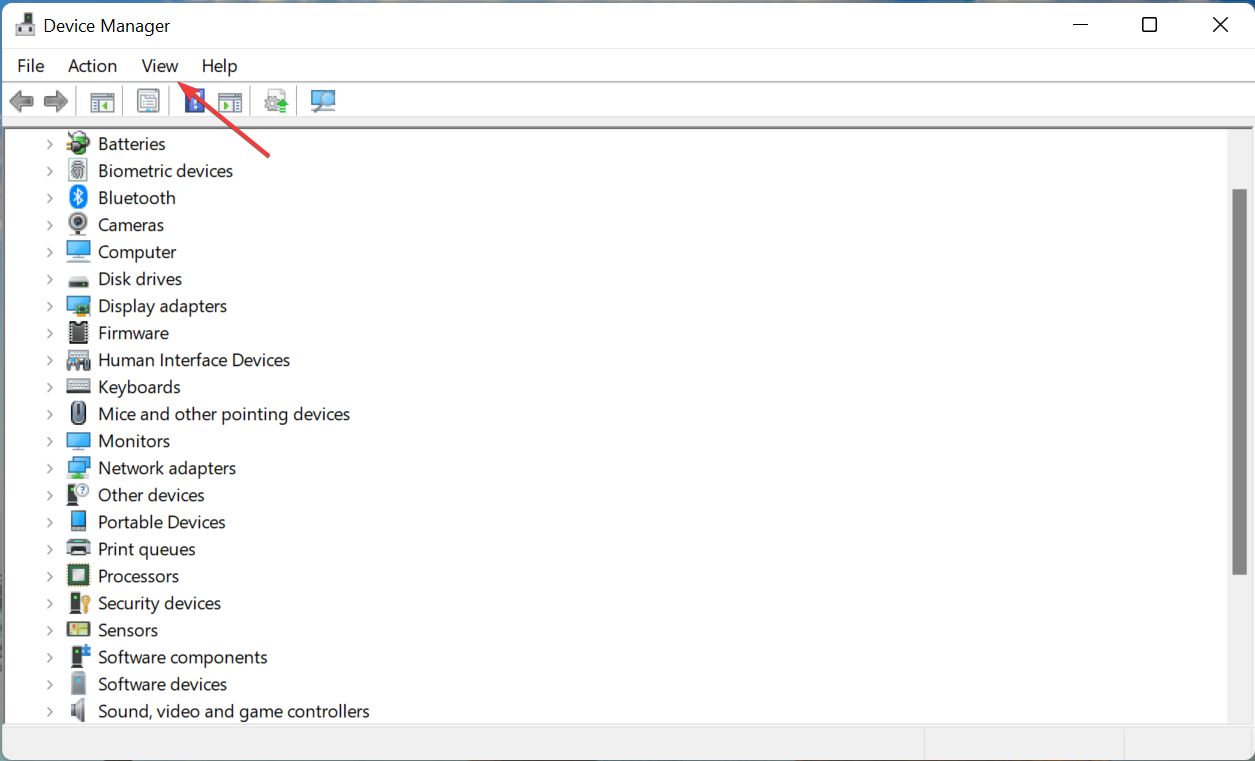Expand the Software devices chevron
Viewport: 1255px width, 761px height.
[49, 684]
